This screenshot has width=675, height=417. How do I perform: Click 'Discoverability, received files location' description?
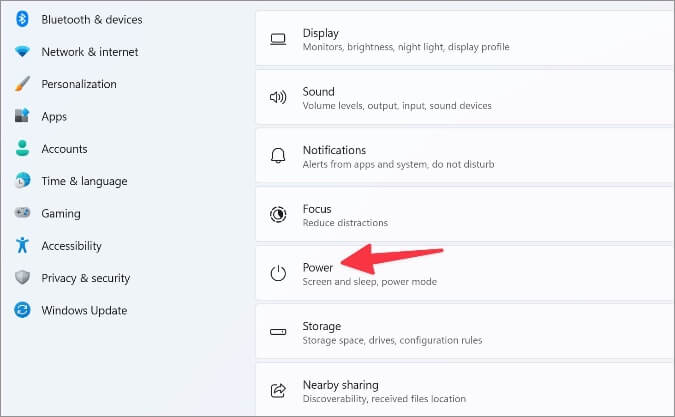tap(384, 399)
